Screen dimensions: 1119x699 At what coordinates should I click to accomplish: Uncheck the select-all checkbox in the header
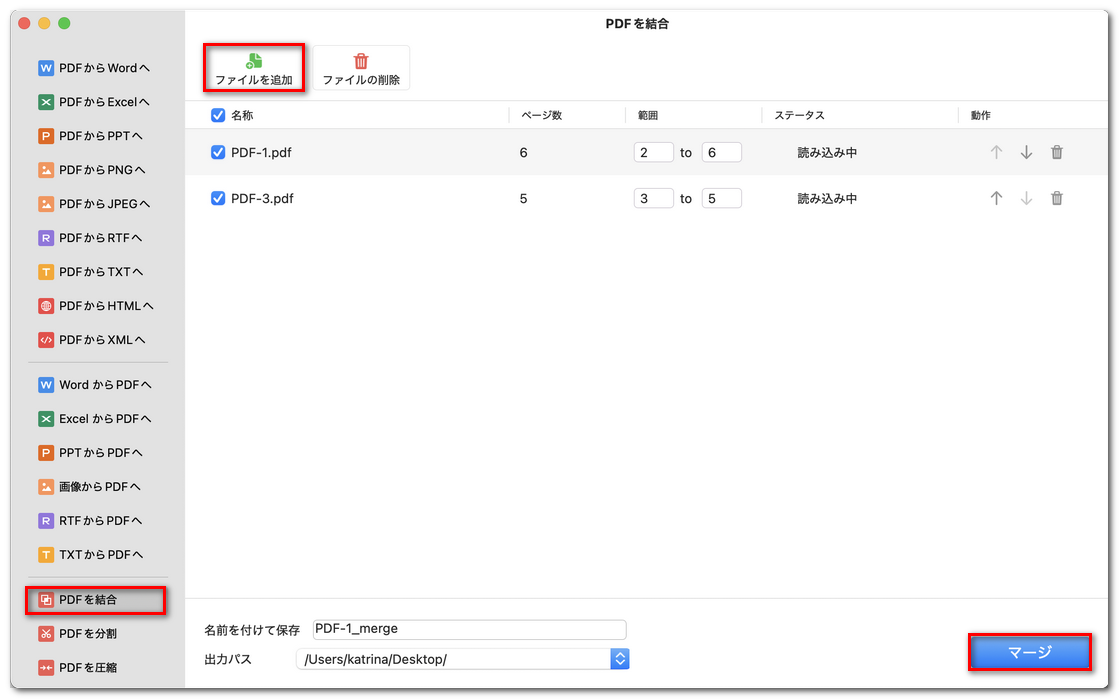coord(217,115)
